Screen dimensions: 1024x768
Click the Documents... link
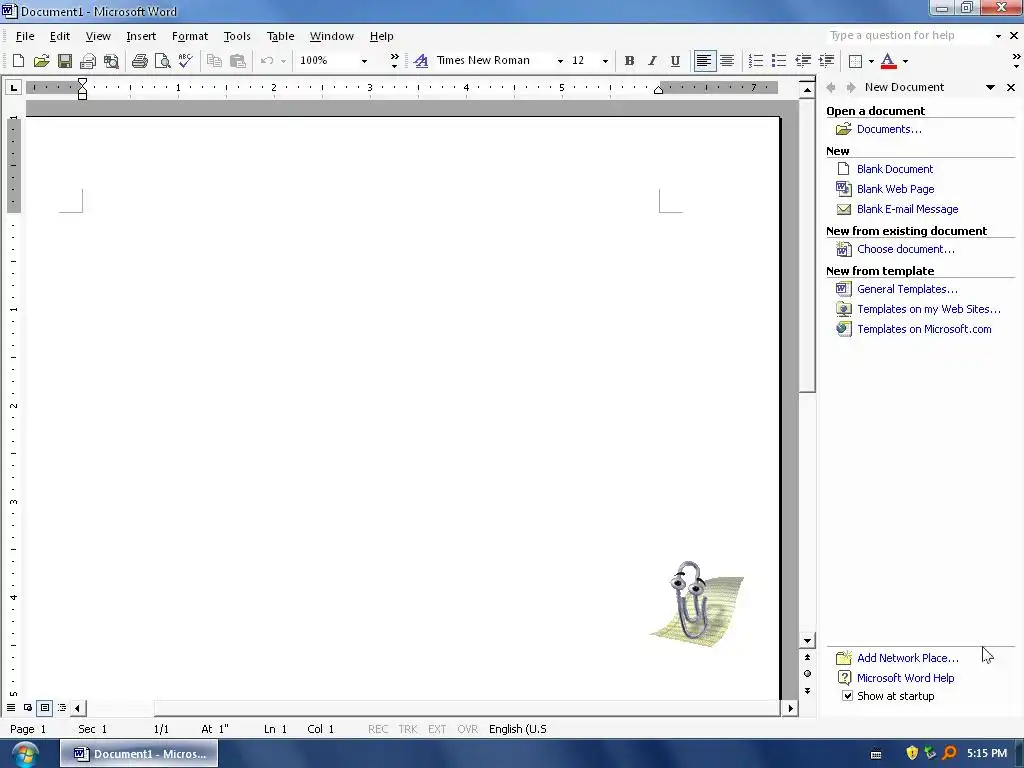coord(889,129)
